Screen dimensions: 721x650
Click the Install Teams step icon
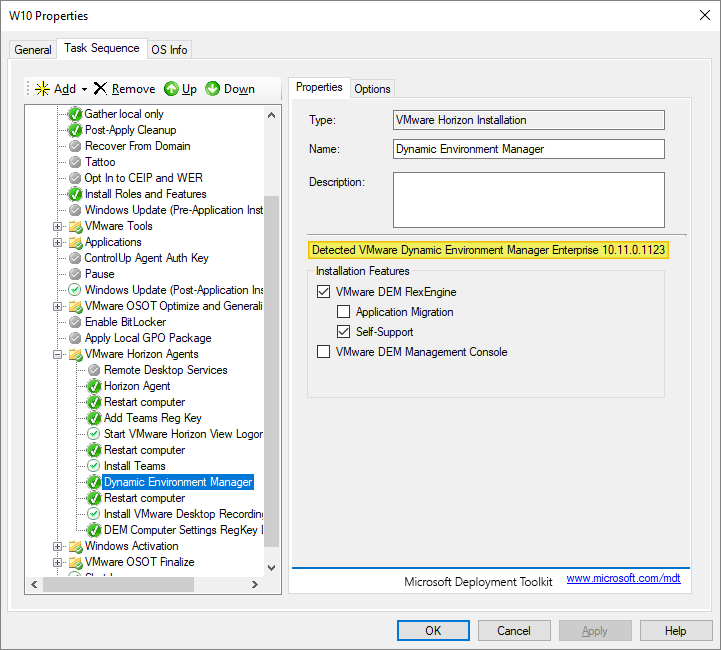pyautogui.click(x=94, y=466)
